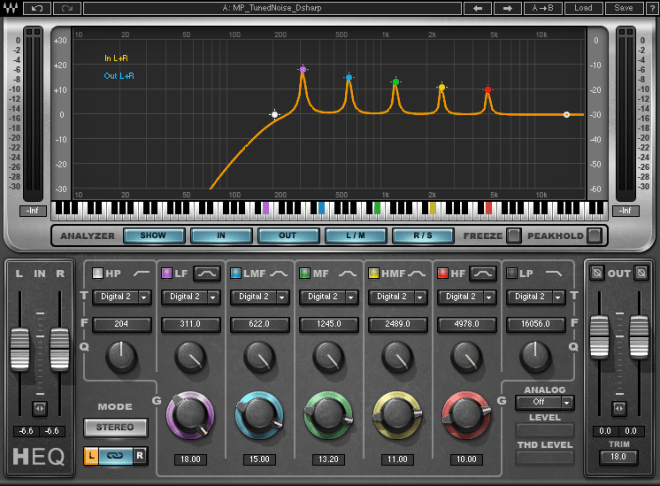Viewport: 660px width, 486px height.
Task: Select analyzer L / M button
Action: [x=356, y=236]
